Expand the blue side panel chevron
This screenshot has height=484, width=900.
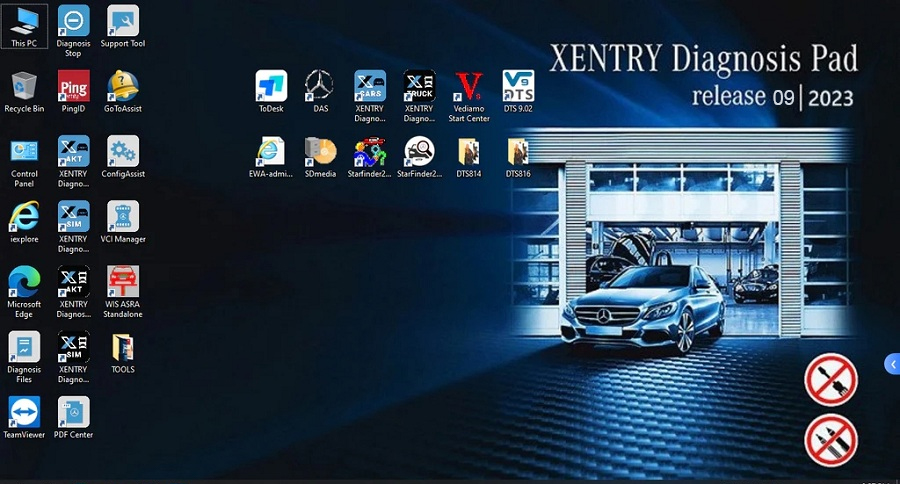coord(893,364)
